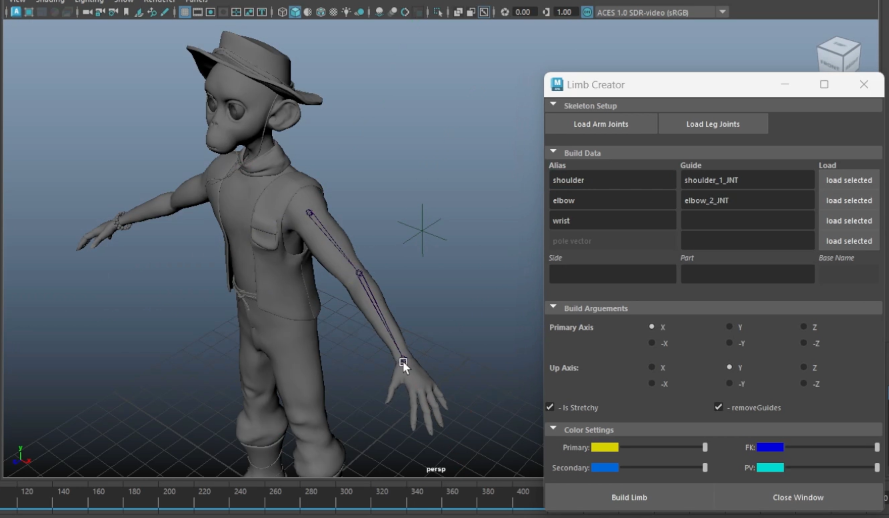
Task: Click Smooth Shade All blue cube icon
Action: [x=295, y=12]
